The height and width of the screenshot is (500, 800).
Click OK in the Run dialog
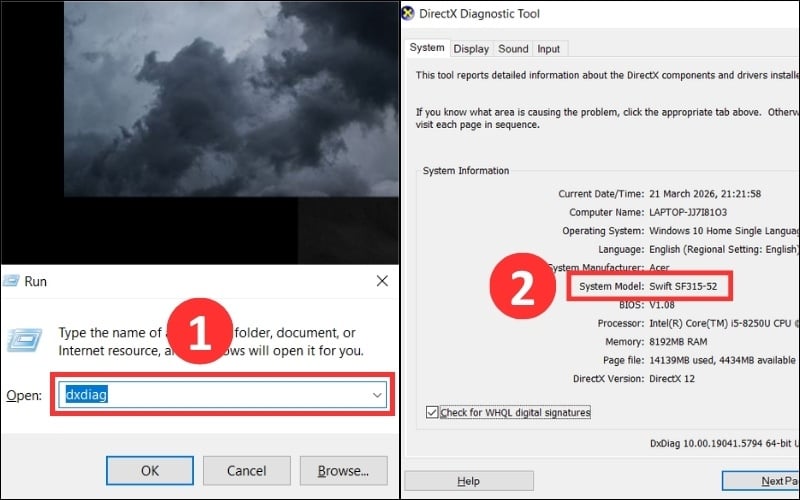(x=150, y=470)
